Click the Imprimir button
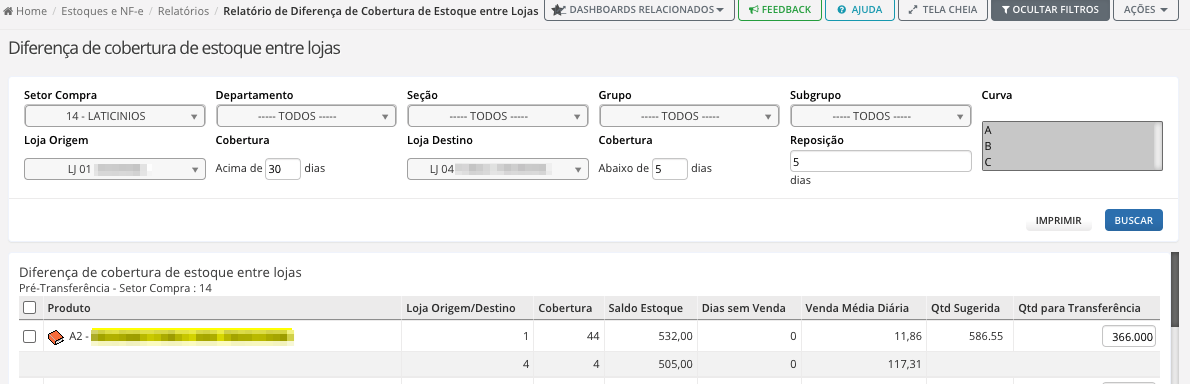The width and height of the screenshot is (1190, 384). click(1059, 221)
